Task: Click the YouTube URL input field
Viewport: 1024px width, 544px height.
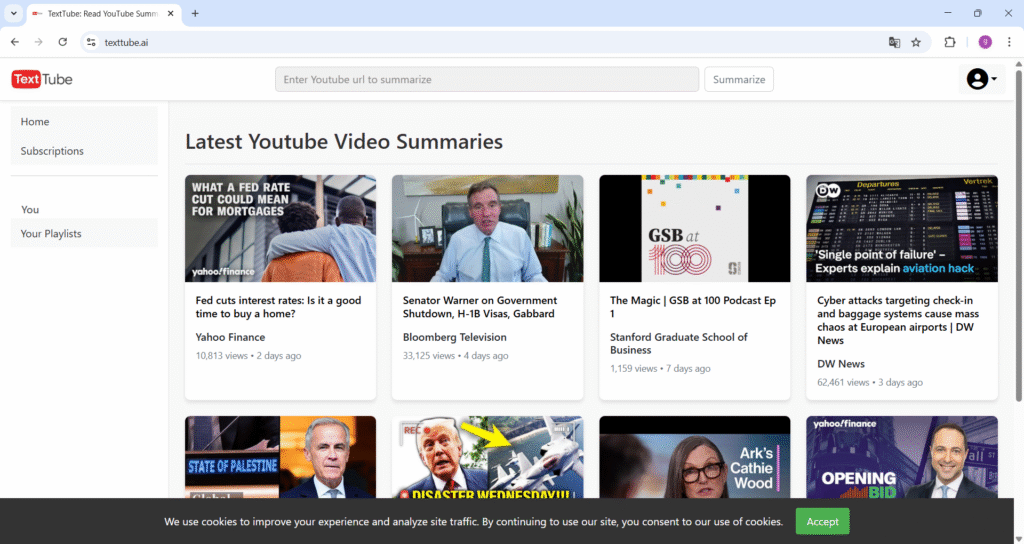Action: point(487,80)
